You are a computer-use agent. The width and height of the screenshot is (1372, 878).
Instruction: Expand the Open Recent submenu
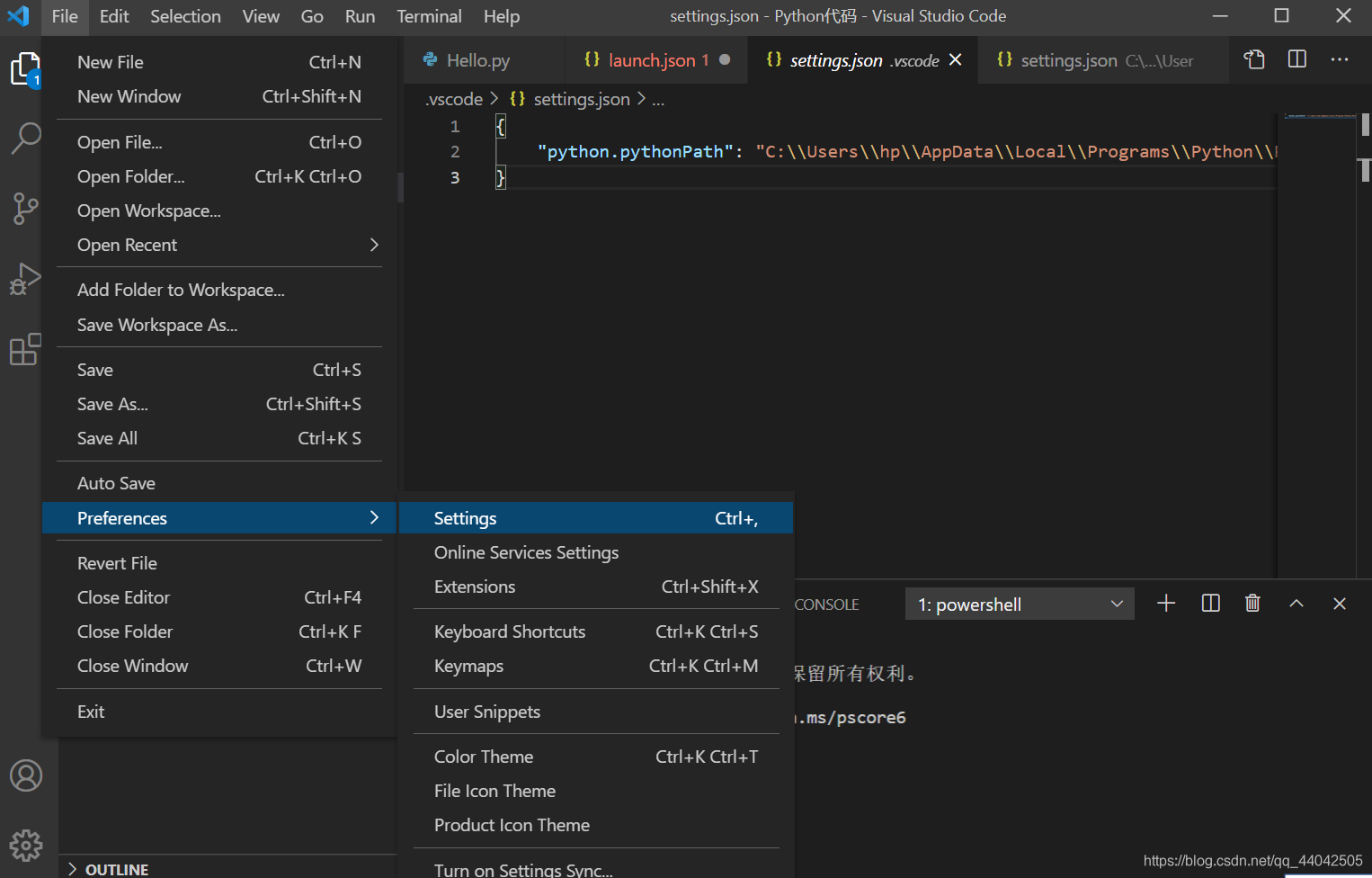[219, 245]
